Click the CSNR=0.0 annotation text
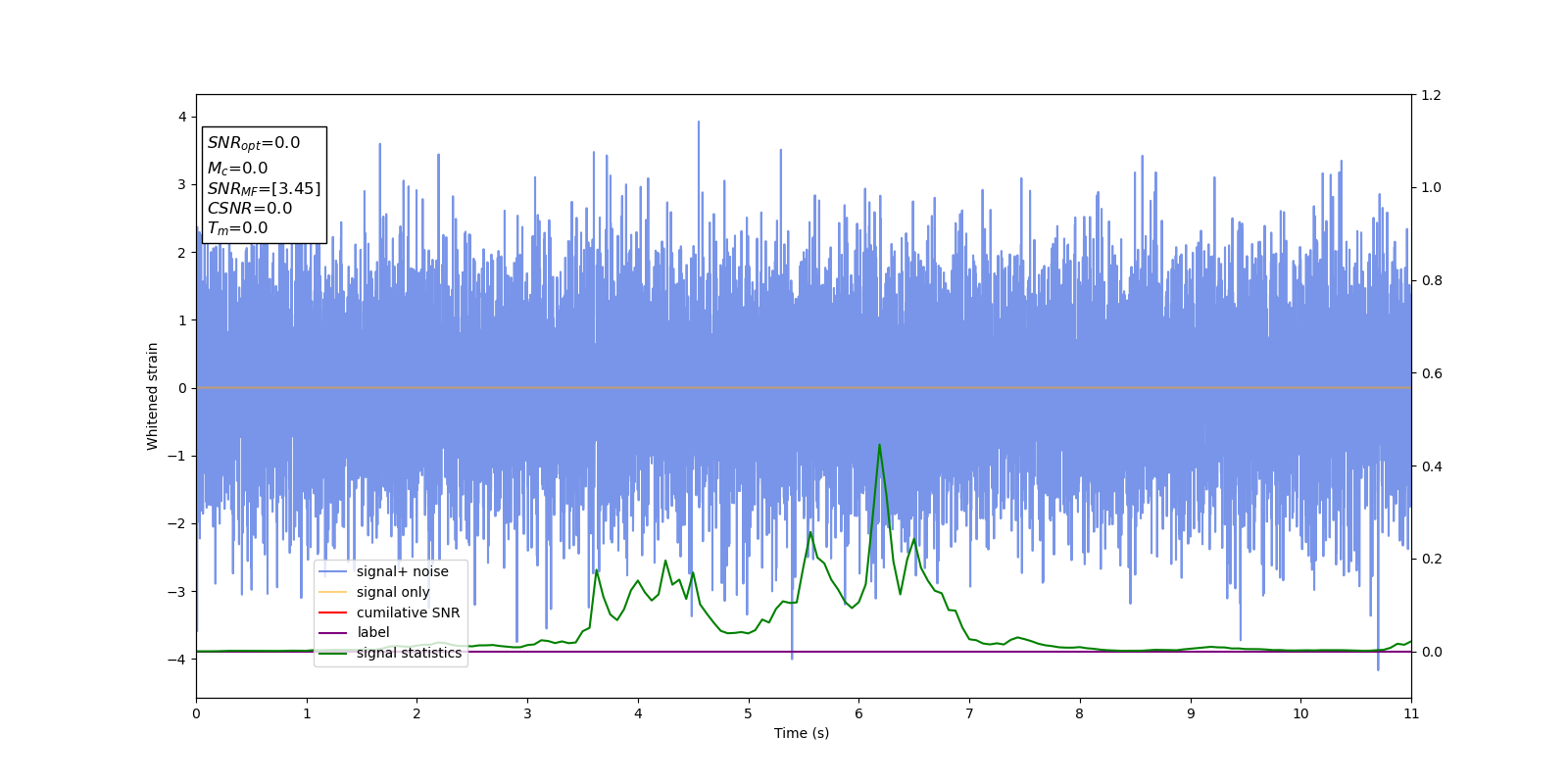 (250, 208)
